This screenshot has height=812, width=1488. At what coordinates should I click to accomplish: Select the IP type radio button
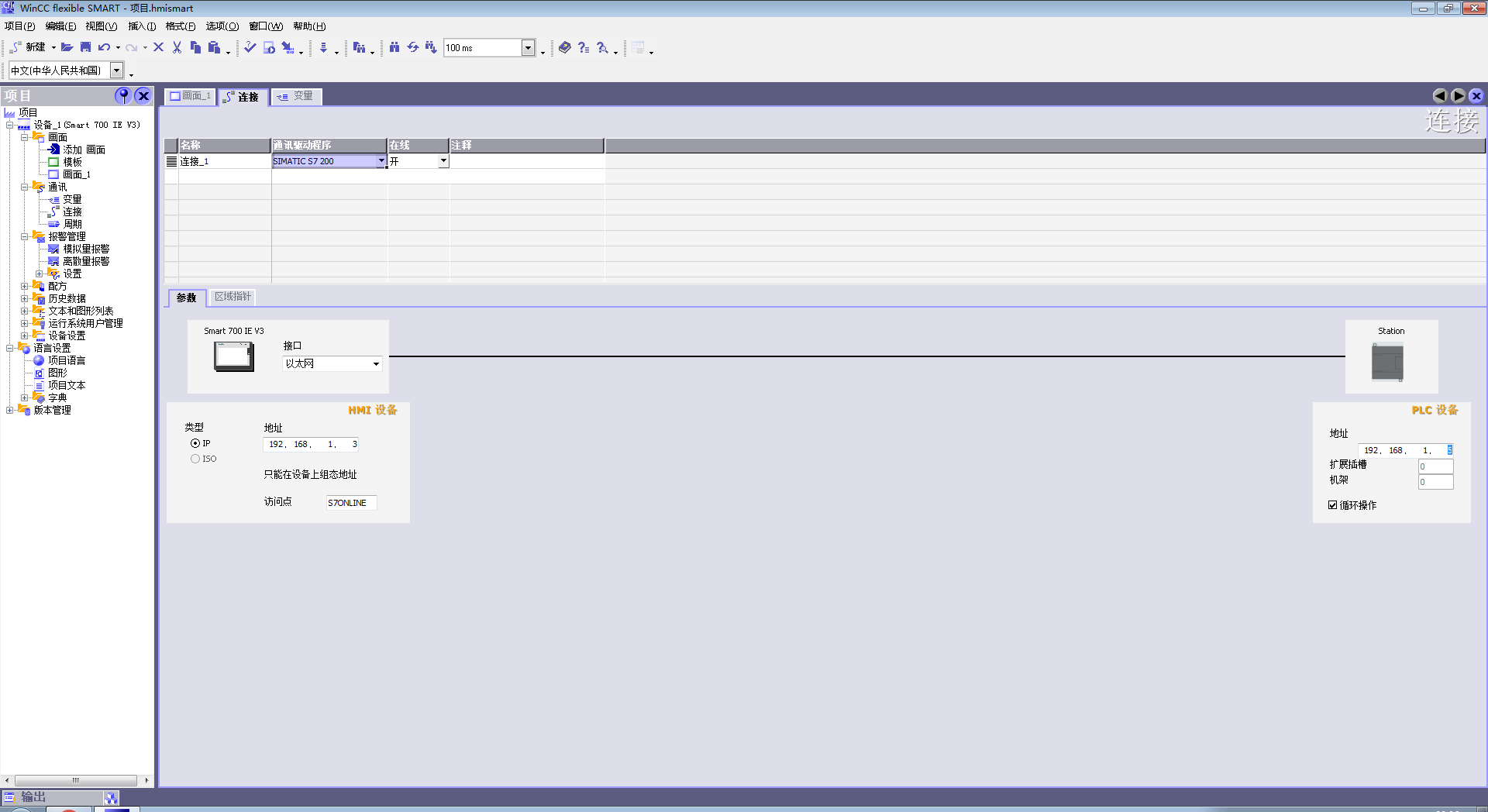coord(195,443)
